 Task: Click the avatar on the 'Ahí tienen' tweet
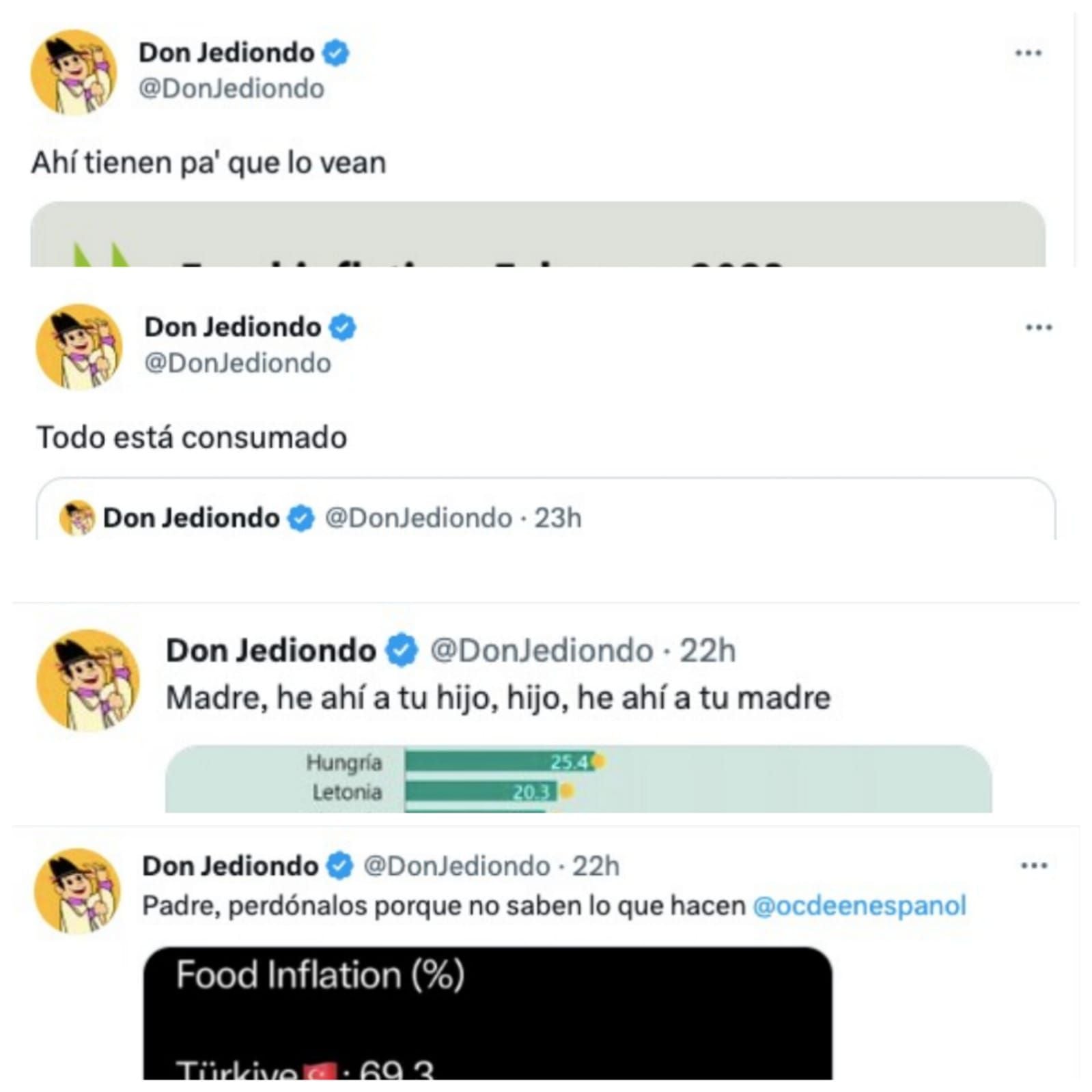coord(74,72)
